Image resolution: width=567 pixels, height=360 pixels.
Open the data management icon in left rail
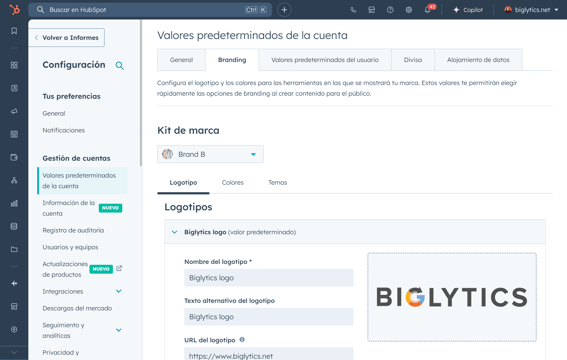click(x=14, y=227)
